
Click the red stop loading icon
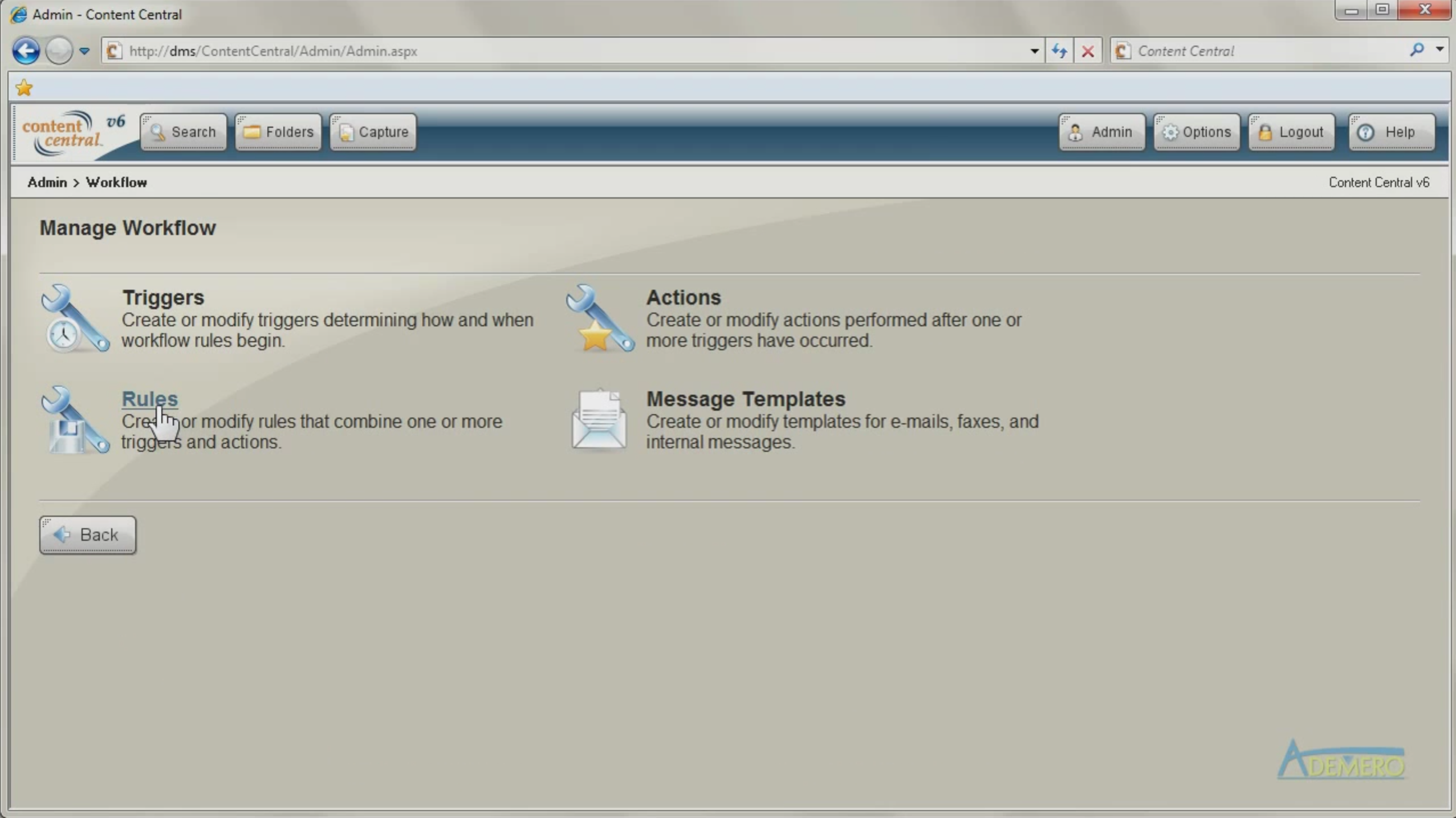[x=1088, y=51]
